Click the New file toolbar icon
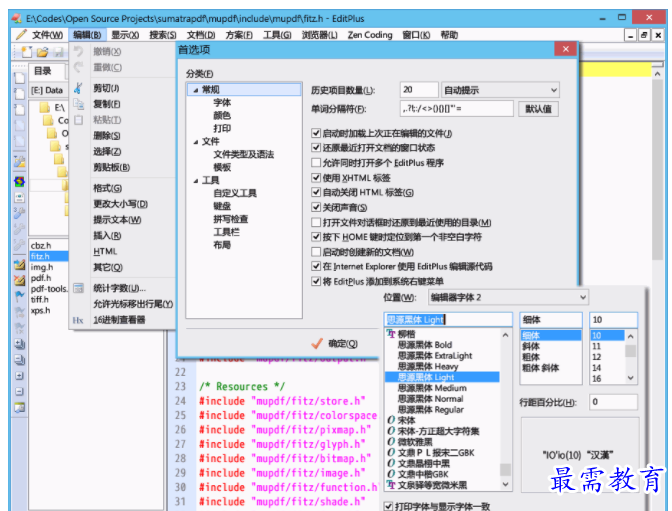The height and width of the screenshot is (511, 672). 27,52
